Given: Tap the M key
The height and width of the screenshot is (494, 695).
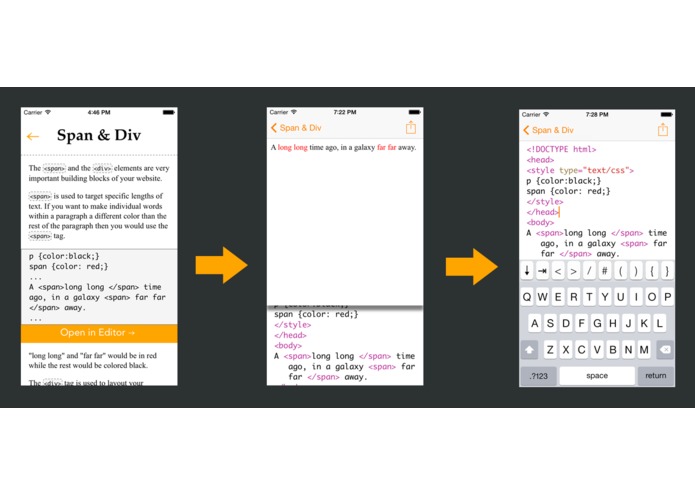Looking at the screenshot, I should (x=644, y=350).
